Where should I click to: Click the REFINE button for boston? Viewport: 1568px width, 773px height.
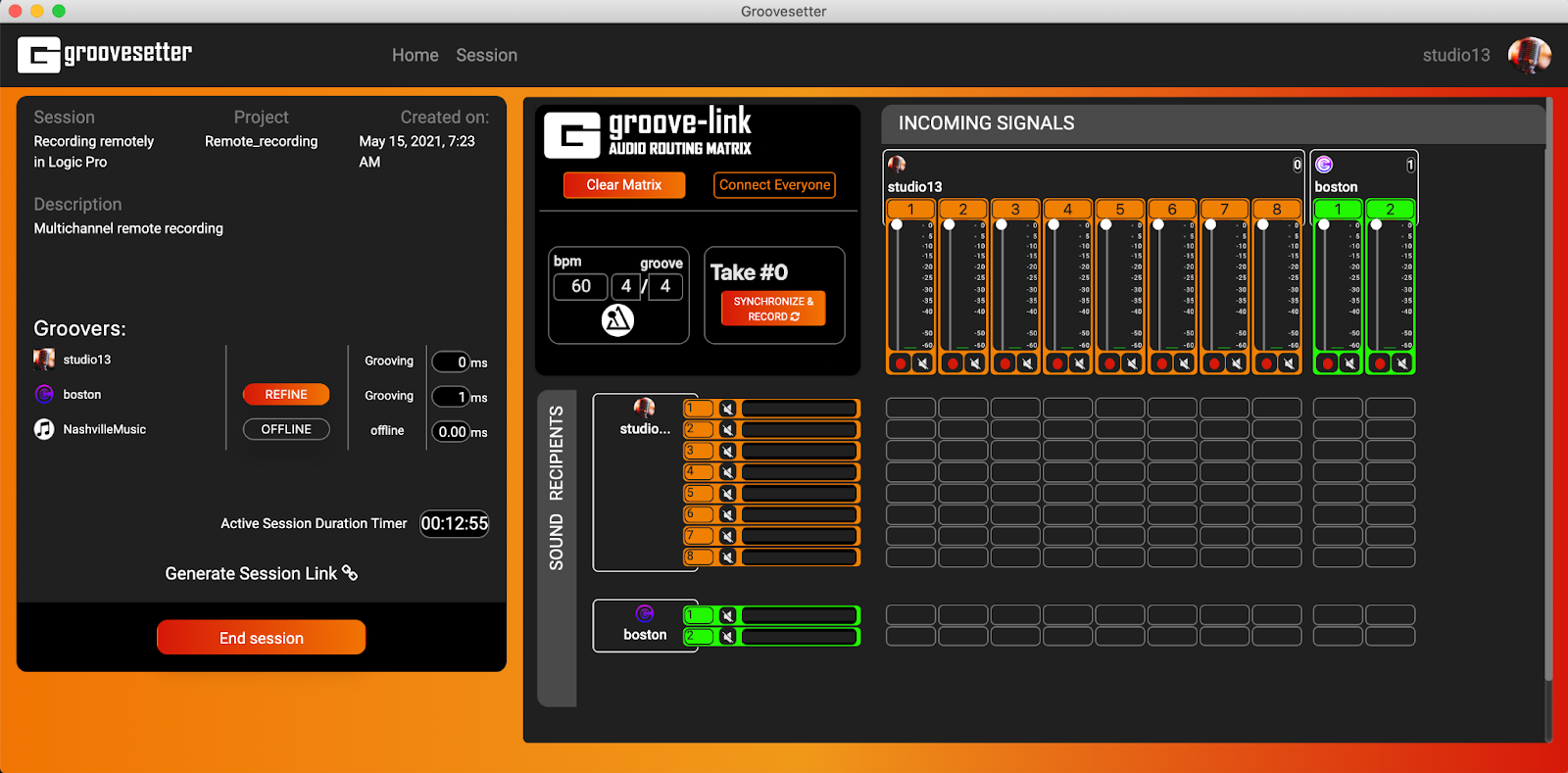point(286,394)
